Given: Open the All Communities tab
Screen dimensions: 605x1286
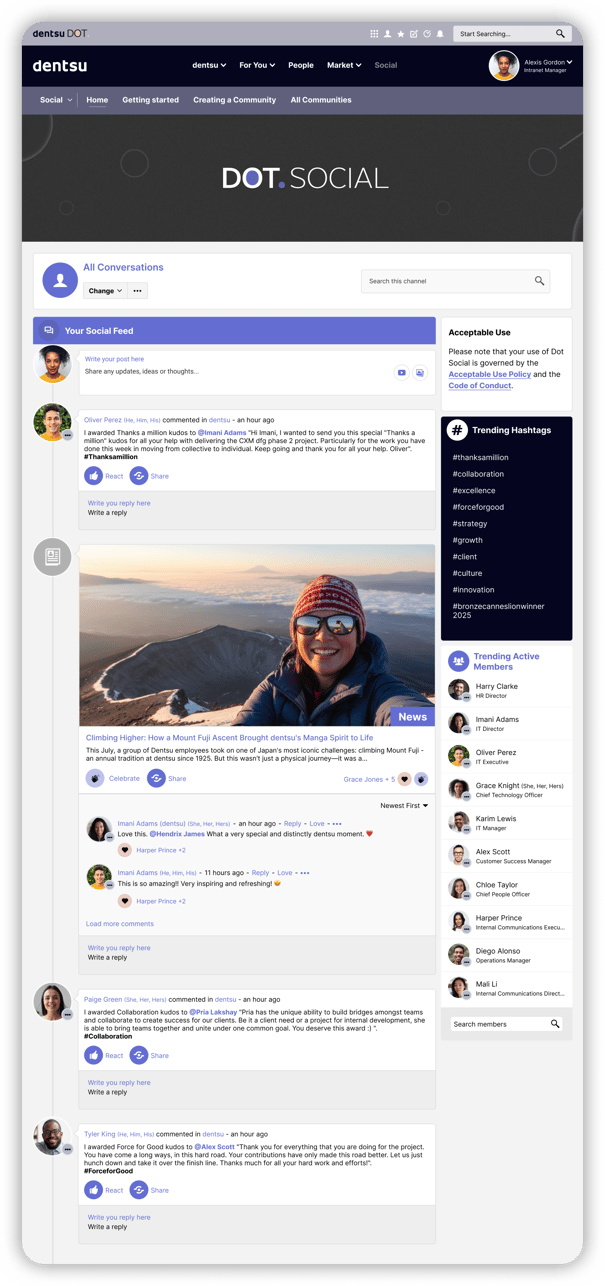Looking at the screenshot, I should tap(321, 100).
